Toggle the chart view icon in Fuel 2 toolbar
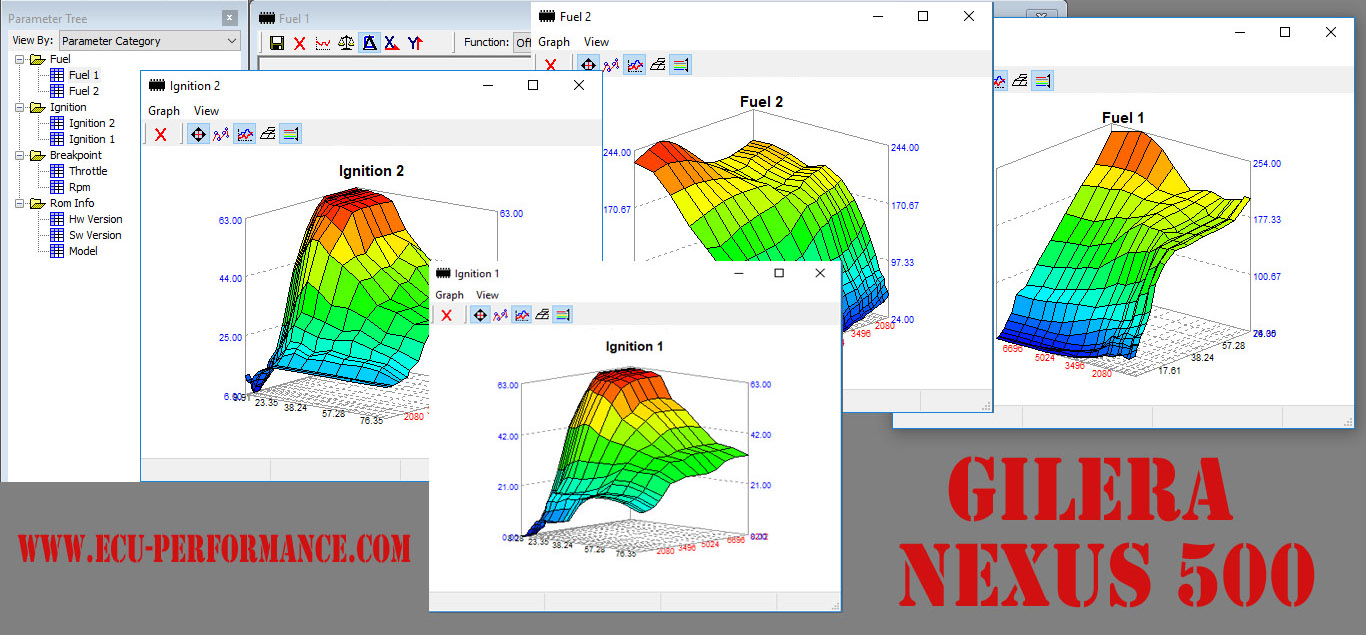This screenshot has height=635, width=1366. click(634, 65)
